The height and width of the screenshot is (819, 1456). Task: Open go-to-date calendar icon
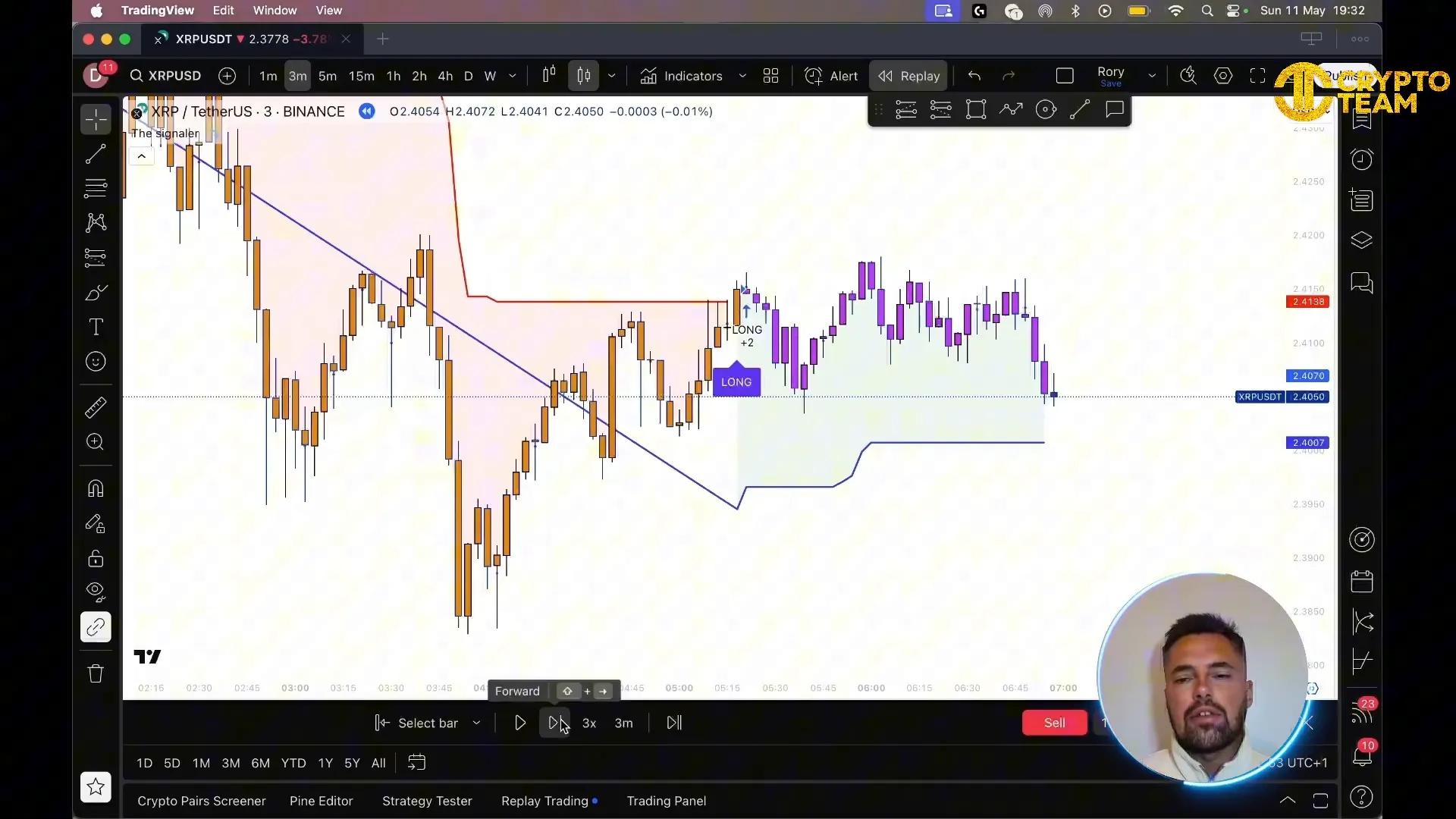[416, 763]
